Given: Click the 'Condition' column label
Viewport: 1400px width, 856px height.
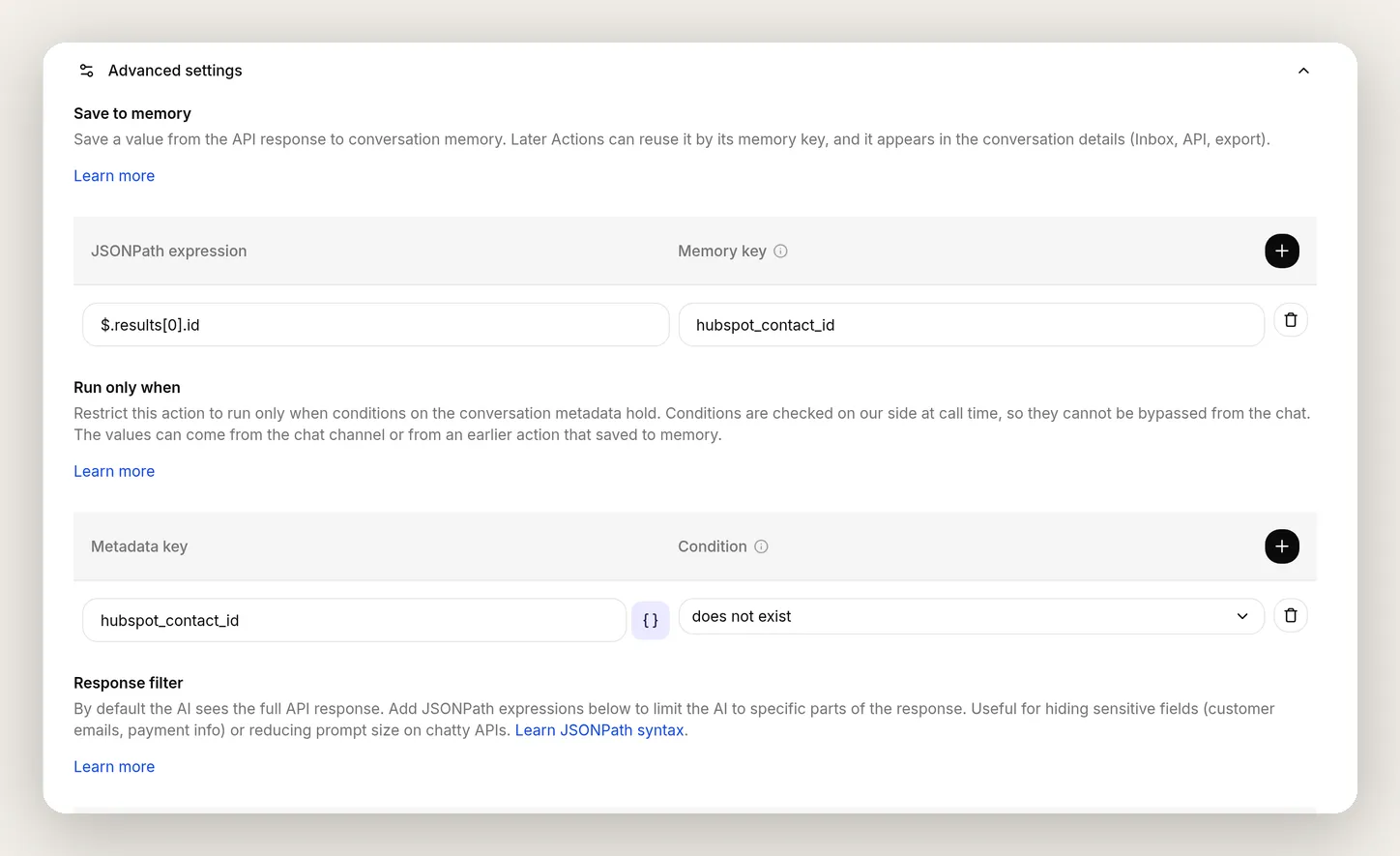Looking at the screenshot, I should point(713,546).
